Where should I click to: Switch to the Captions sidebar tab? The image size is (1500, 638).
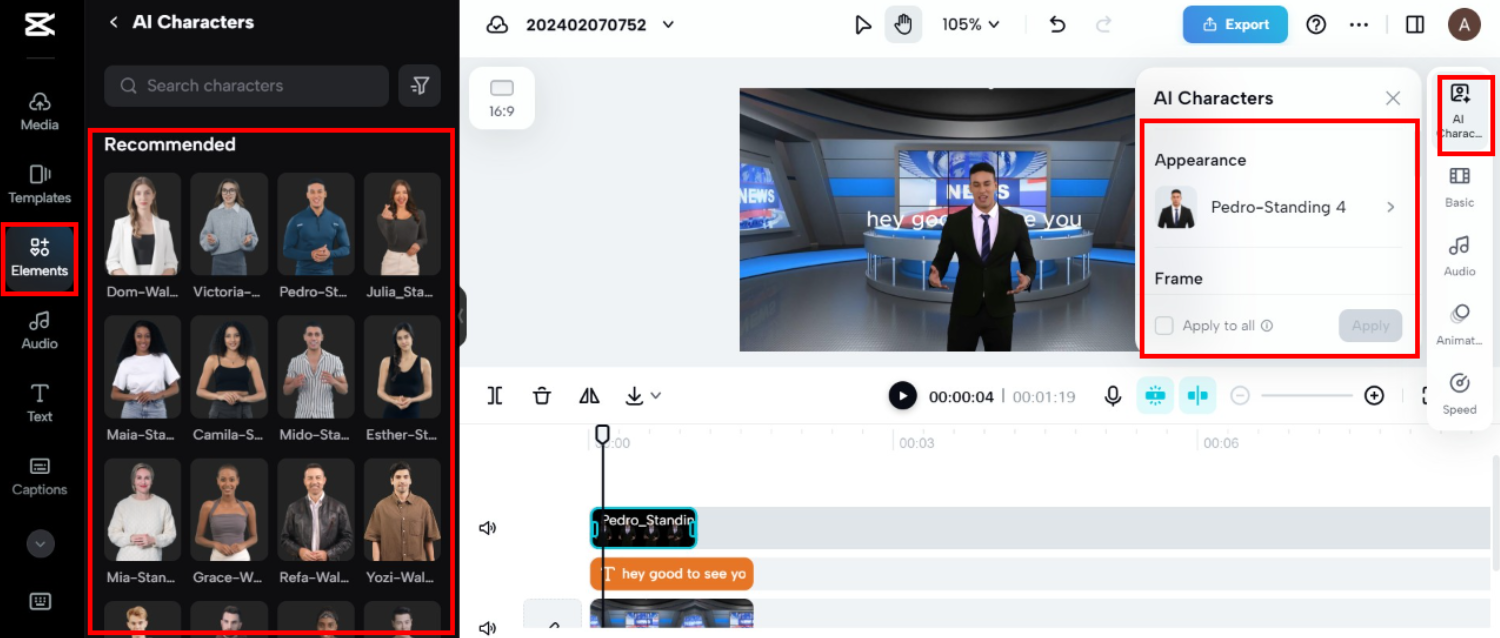[40, 476]
